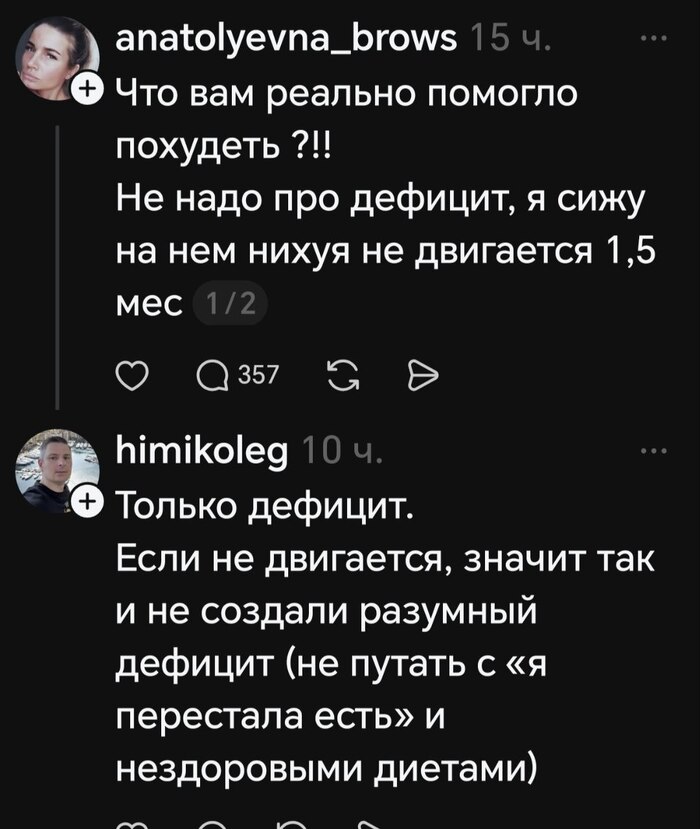The image size is (700, 829).
Task: Follow anatolyevna_brows using the plus badge
Action: [87, 90]
